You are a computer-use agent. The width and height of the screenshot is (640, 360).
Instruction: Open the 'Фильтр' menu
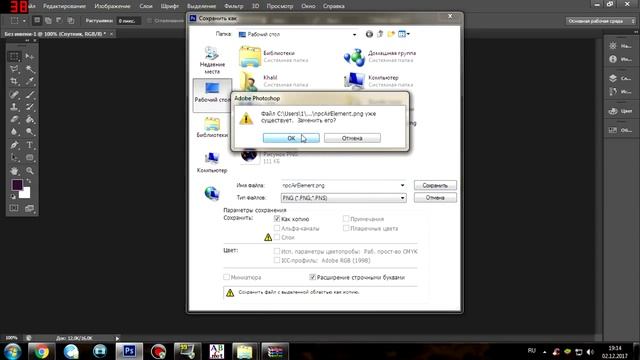point(233,6)
